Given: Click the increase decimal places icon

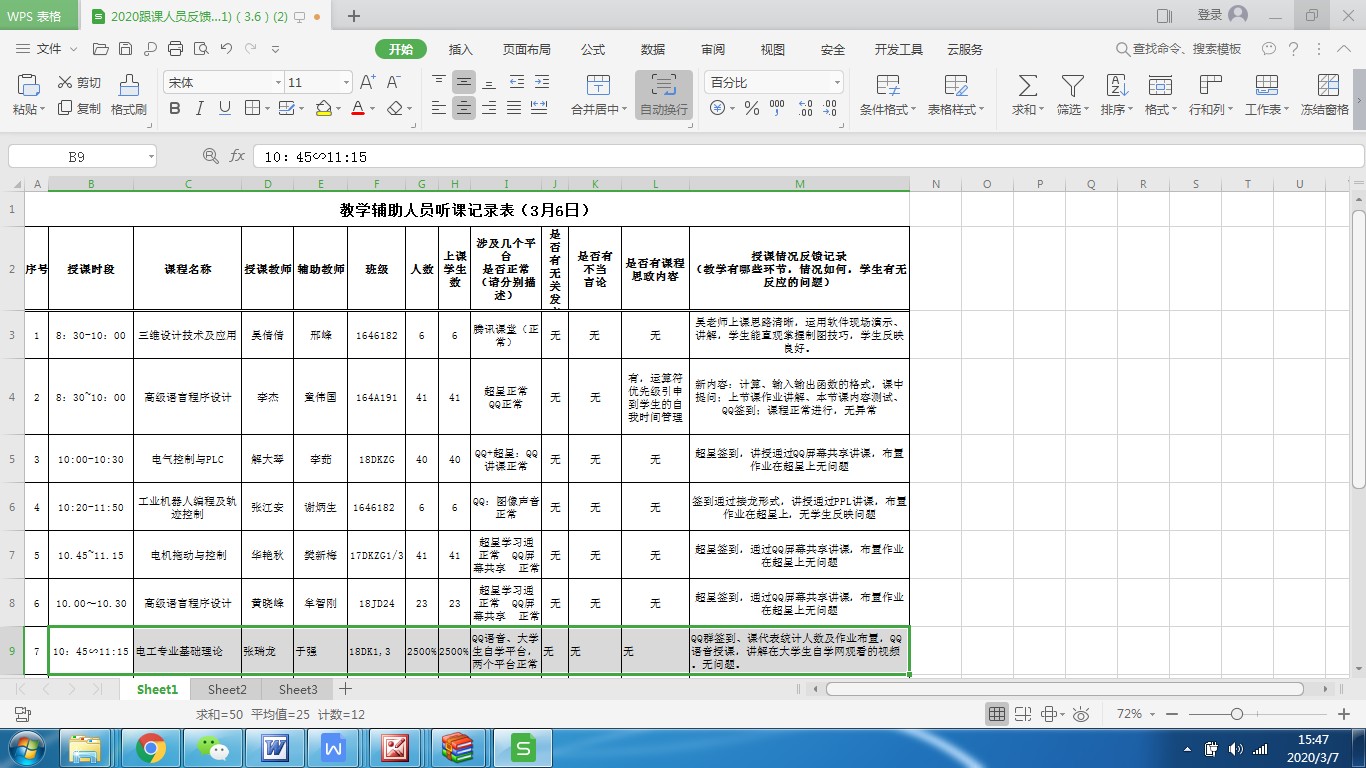Looking at the screenshot, I should point(803,108).
